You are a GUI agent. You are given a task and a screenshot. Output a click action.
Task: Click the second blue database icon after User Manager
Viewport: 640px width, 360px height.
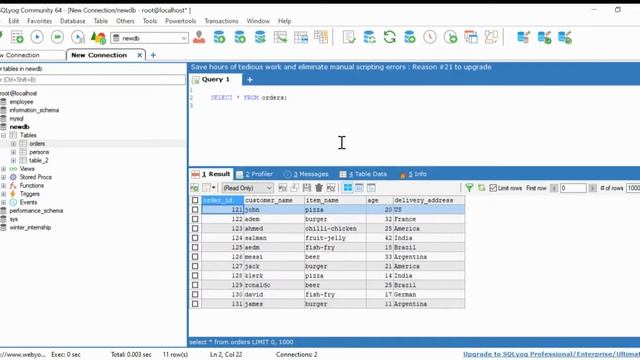click(240, 37)
